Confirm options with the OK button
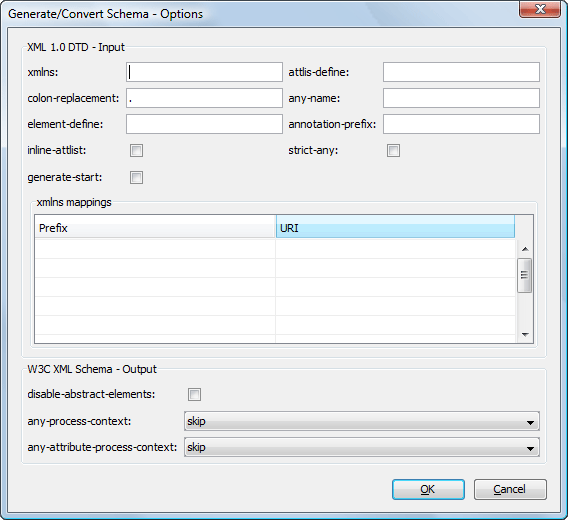 pyautogui.click(x=428, y=489)
